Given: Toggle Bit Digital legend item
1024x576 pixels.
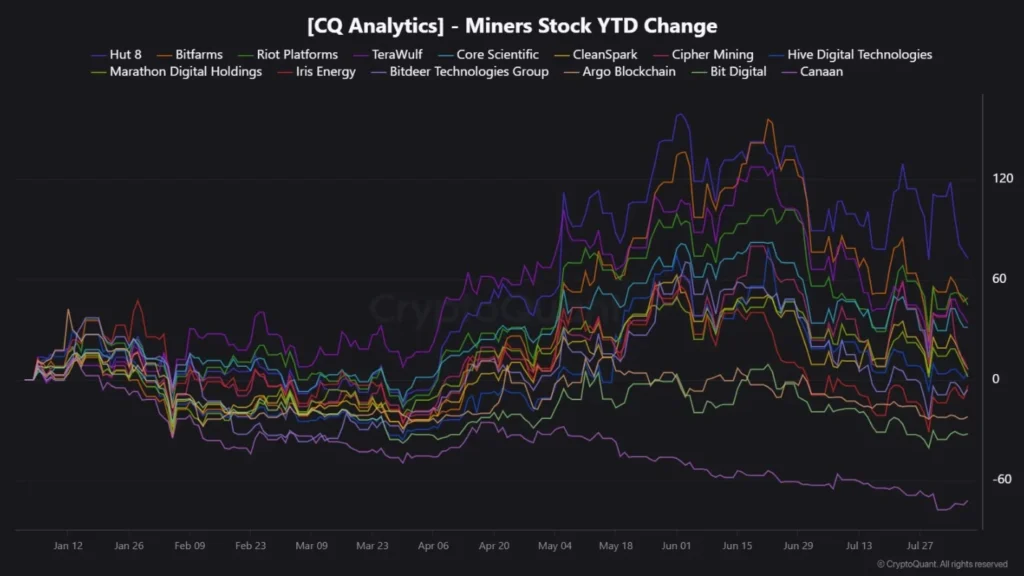Looking at the screenshot, I should point(729,72).
